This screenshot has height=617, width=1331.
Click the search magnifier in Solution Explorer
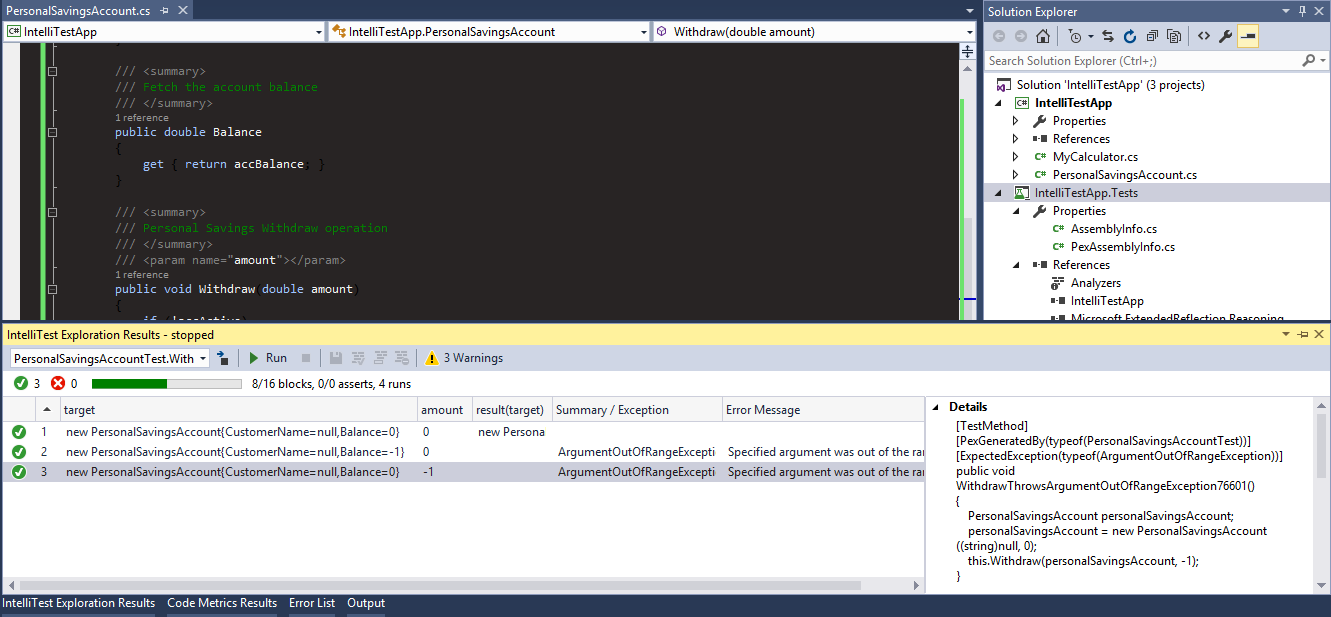(x=1308, y=61)
